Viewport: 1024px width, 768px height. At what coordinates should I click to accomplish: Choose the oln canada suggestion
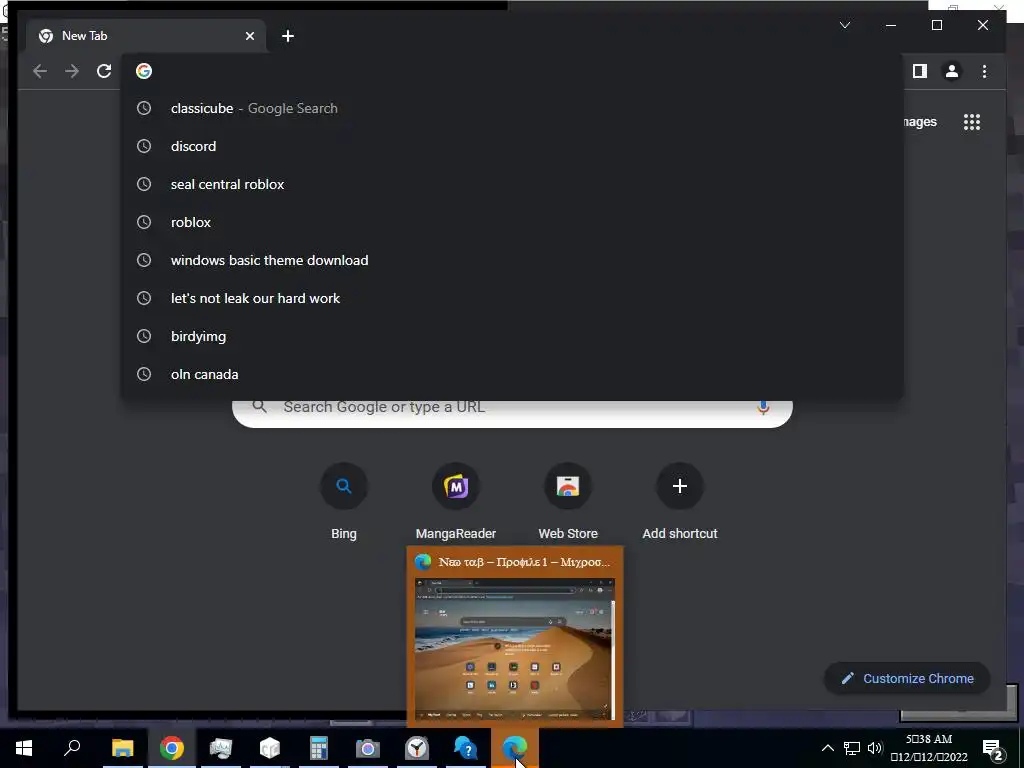(512, 374)
